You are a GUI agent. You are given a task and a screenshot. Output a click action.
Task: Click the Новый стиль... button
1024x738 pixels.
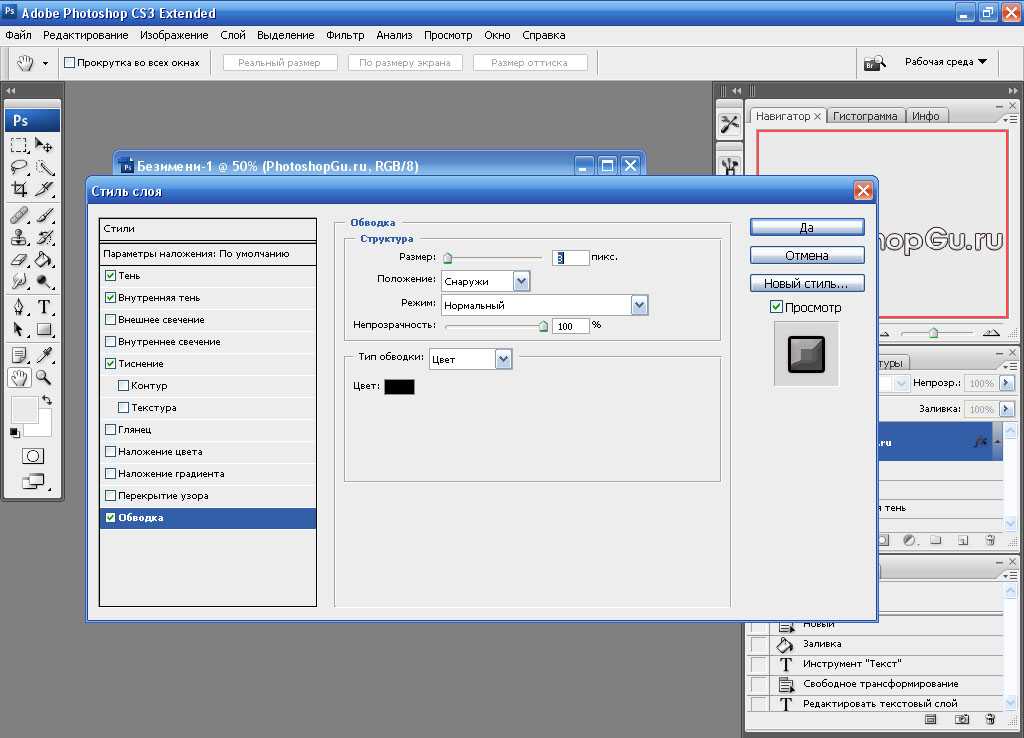807,283
